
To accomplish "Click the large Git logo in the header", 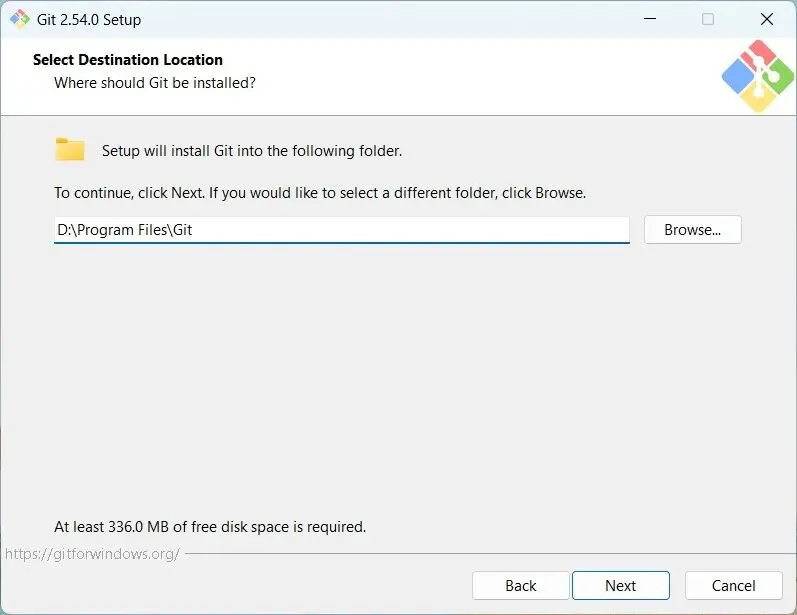I will click(x=756, y=75).
